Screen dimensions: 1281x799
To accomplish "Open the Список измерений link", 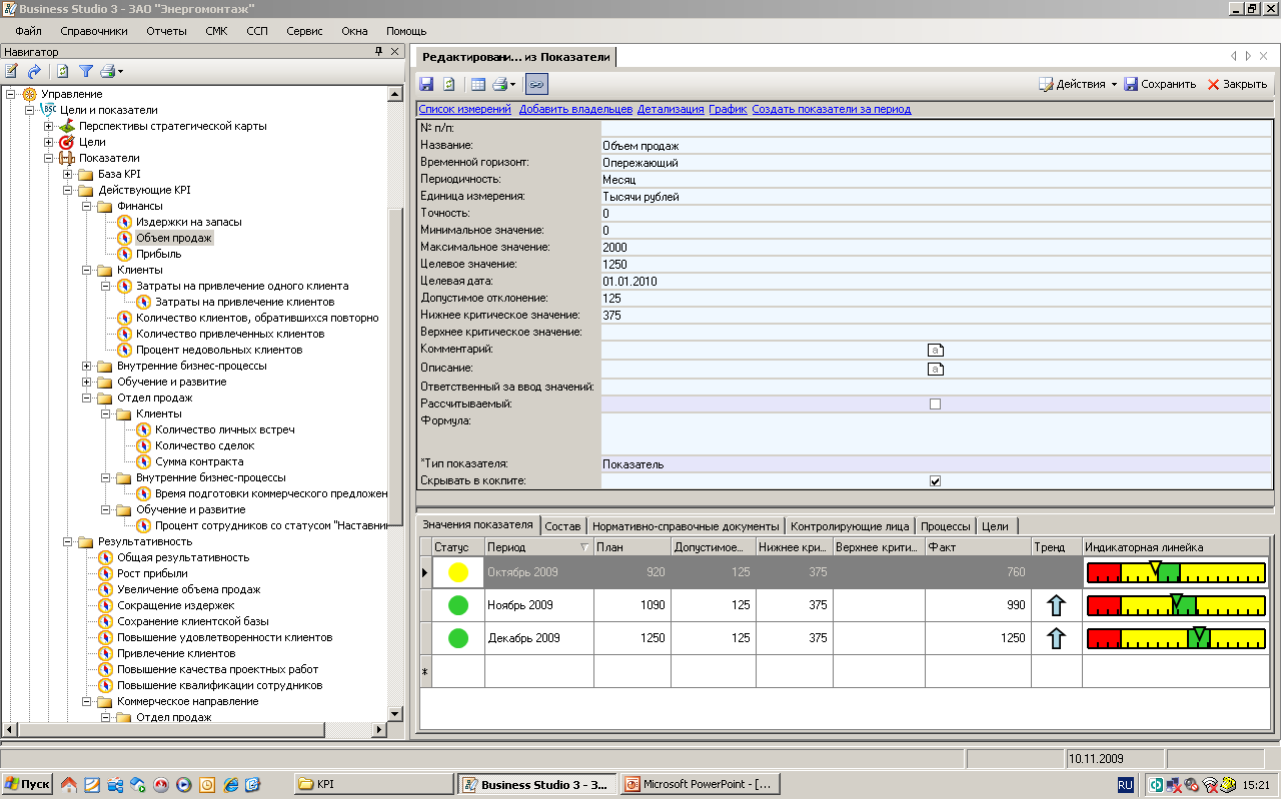I will click(x=465, y=109).
